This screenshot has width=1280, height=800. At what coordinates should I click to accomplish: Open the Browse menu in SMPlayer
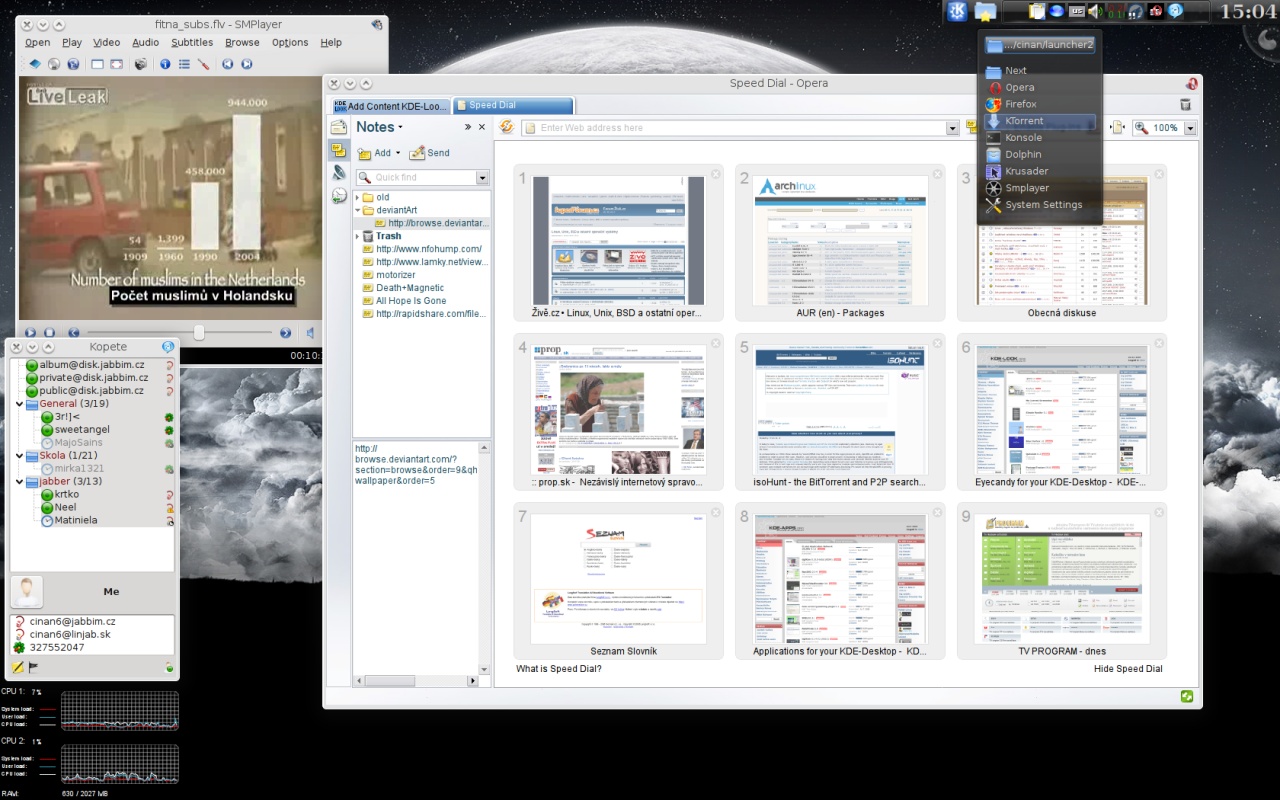(242, 42)
